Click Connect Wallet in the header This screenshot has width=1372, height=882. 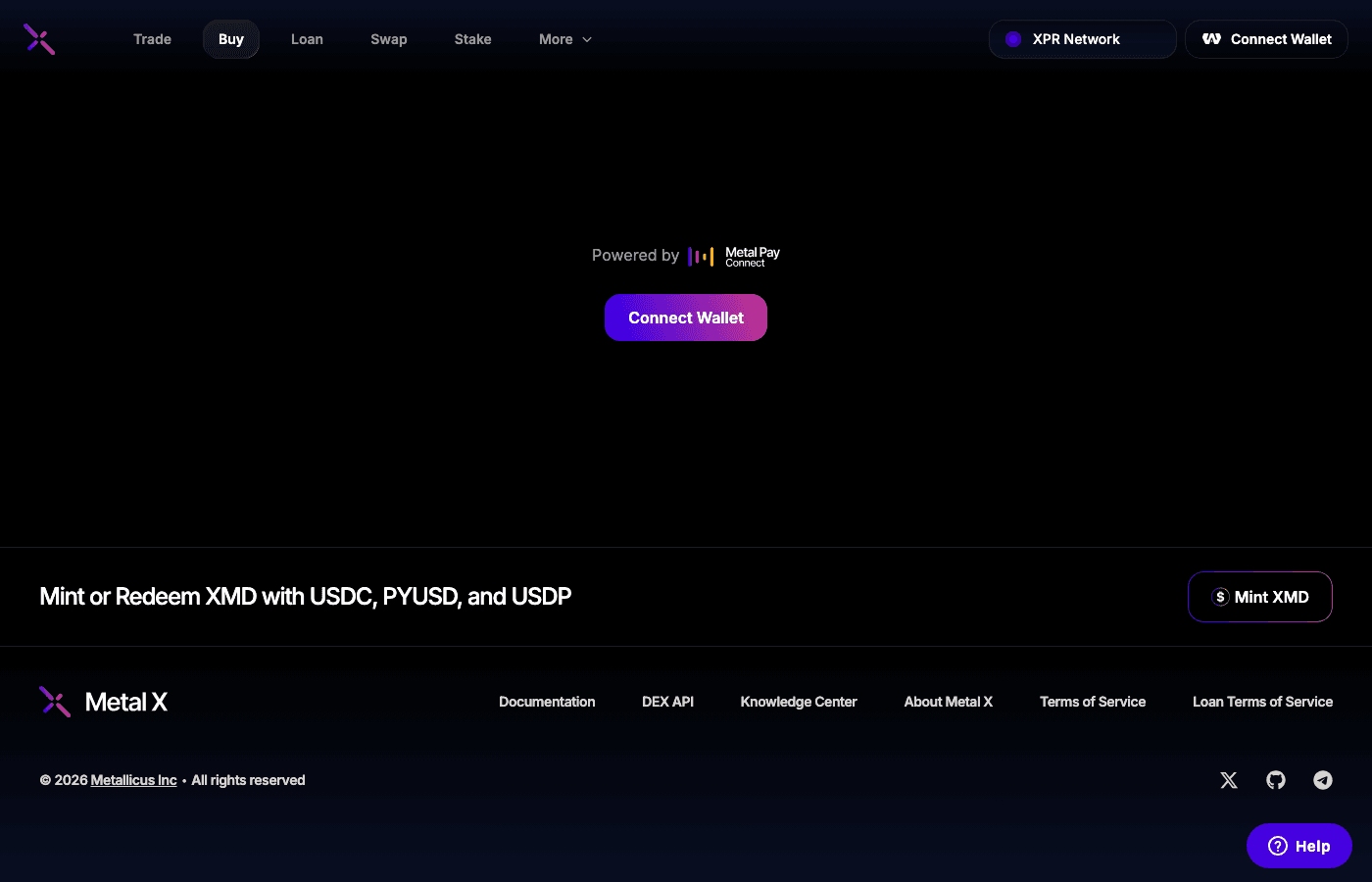click(x=1266, y=39)
